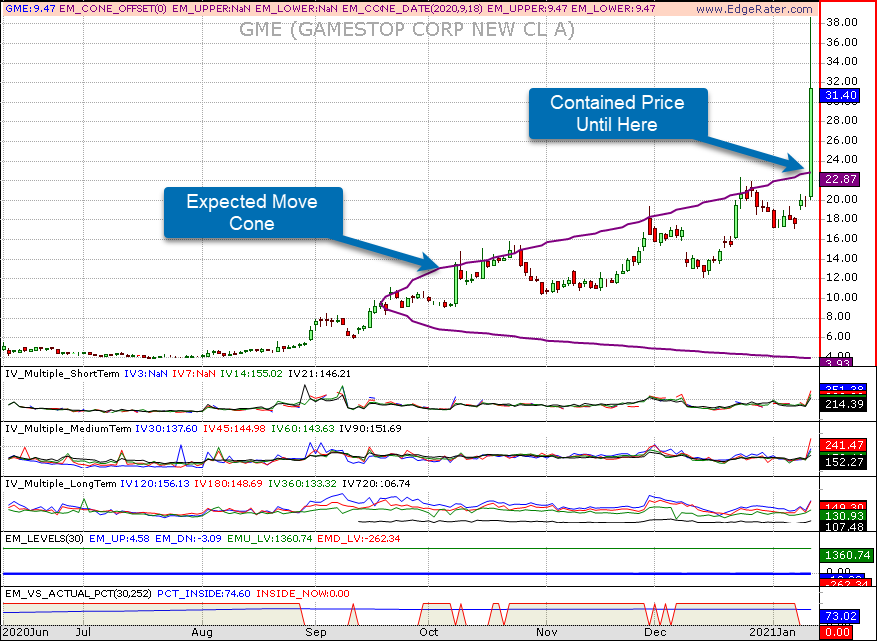Click the 14.00 price axis label
Viewport: 877px width, 641px height.
pyautogui.click(x=842, y=258)
